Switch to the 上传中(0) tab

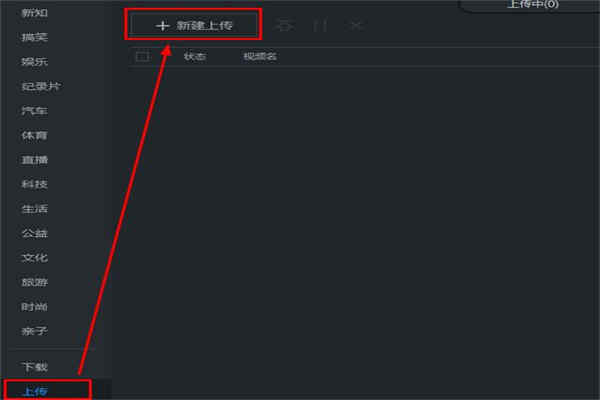[533, 5]
